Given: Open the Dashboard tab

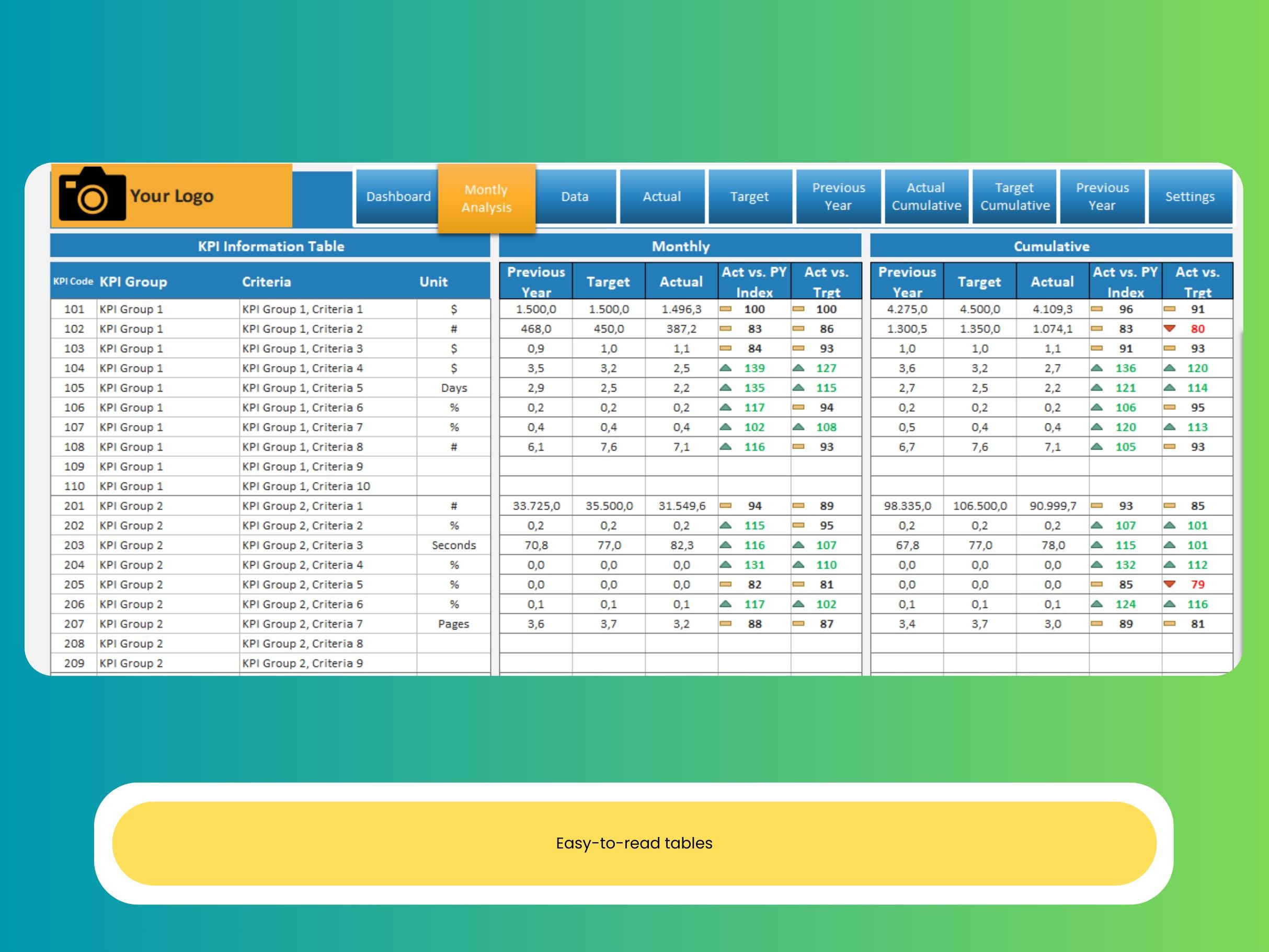Looking at the screenshot, I should (x=398, y=196).
